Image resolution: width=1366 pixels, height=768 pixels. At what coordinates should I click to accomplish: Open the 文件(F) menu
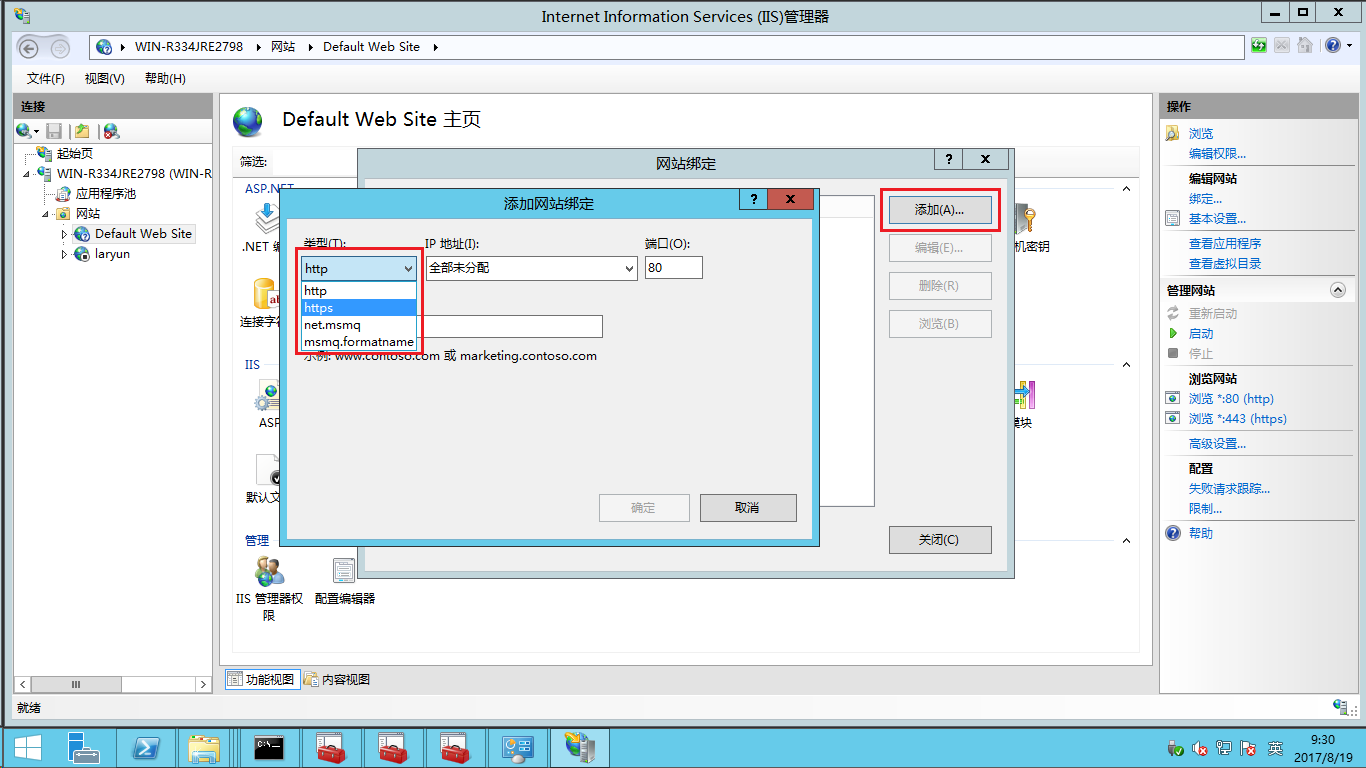pyautogui.click(x=46, y=78)
